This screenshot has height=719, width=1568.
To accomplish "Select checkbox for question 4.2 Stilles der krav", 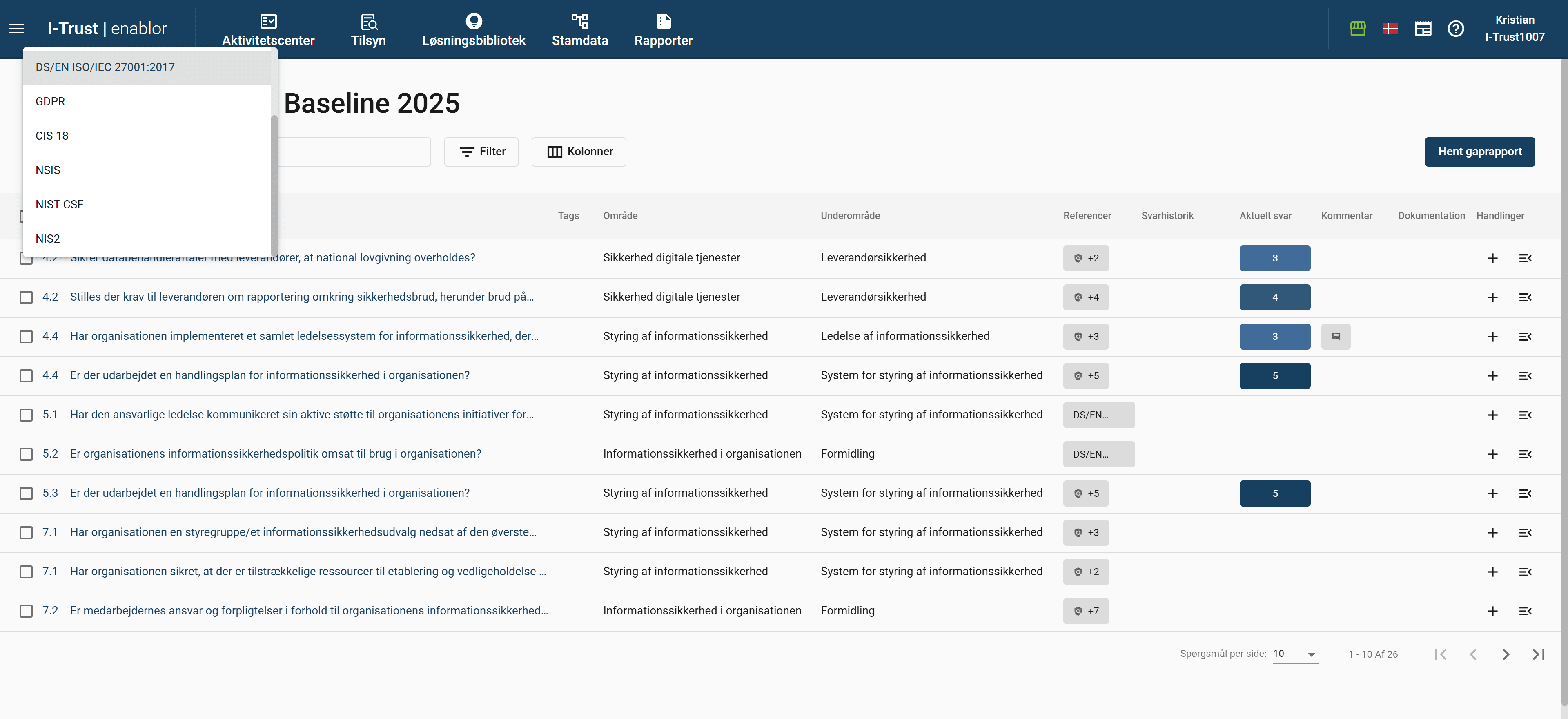I will [26, 297].
